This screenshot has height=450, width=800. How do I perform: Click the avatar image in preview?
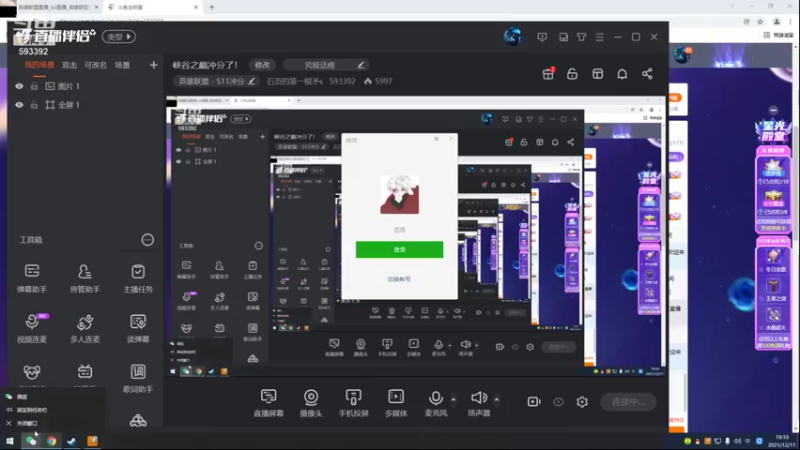tap(399, 194)
